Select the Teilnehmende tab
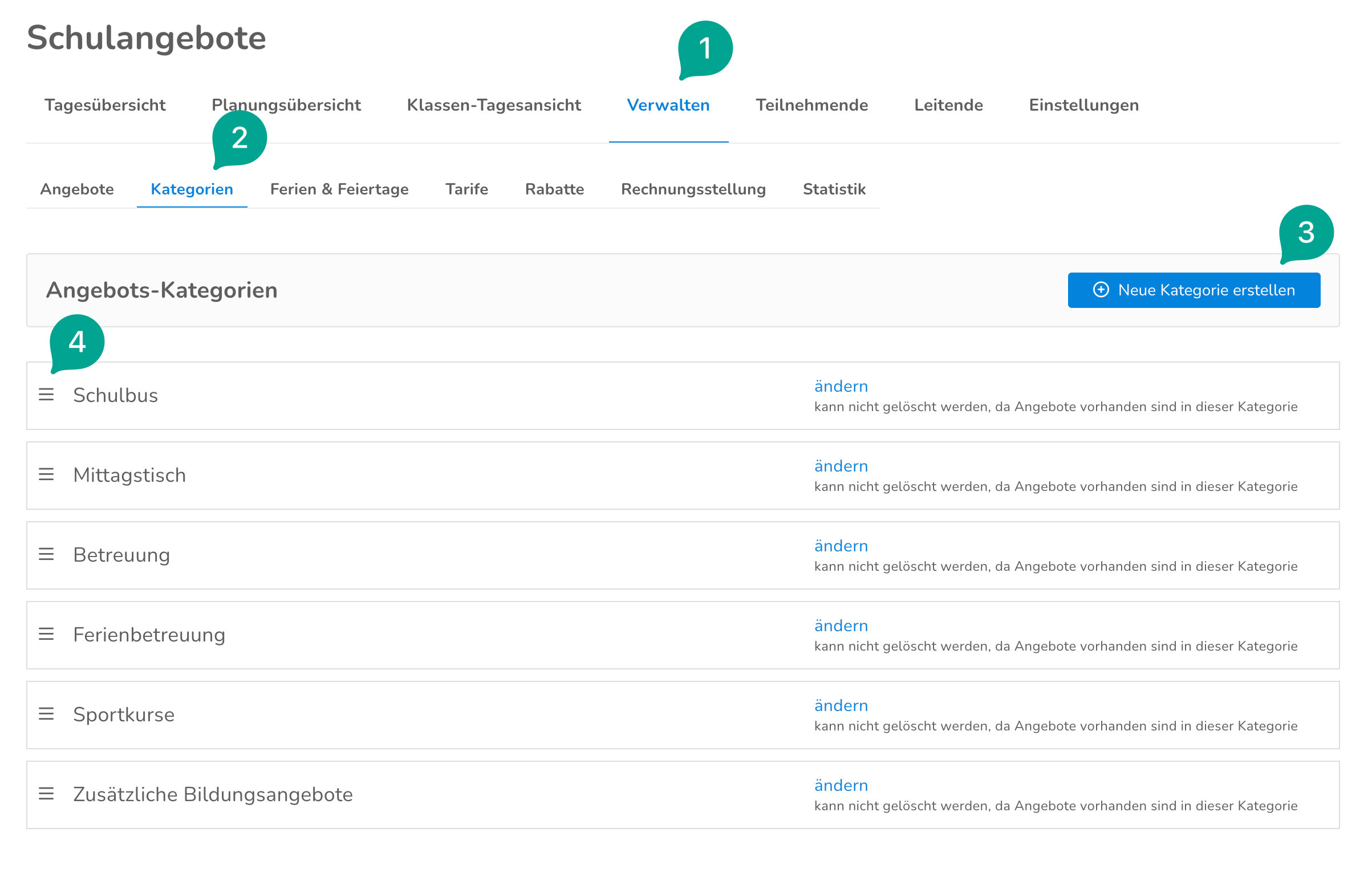This screenshot has height=869, width=1372. pos(811,105)
